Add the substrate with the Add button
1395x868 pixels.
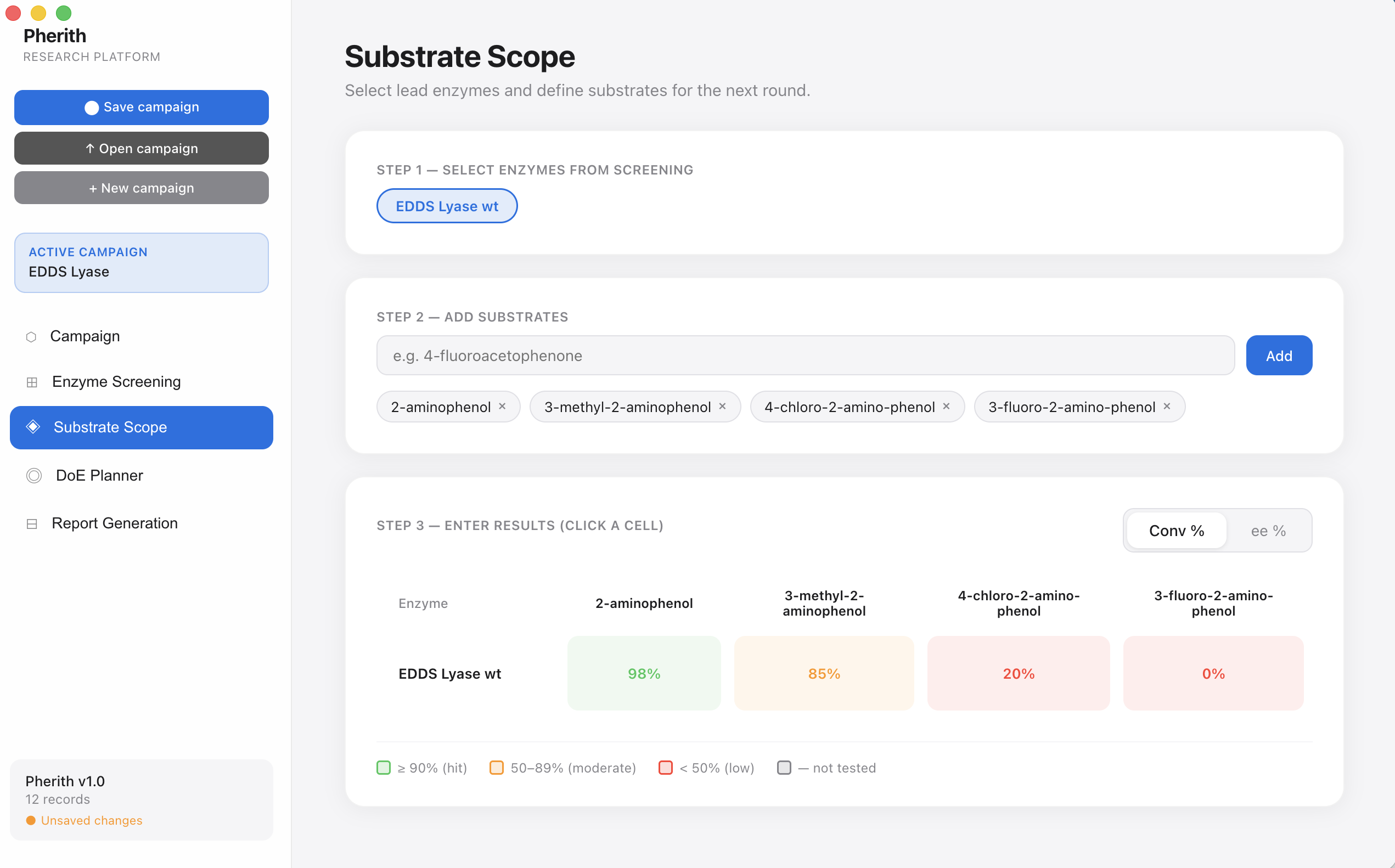coord(1279,356)
